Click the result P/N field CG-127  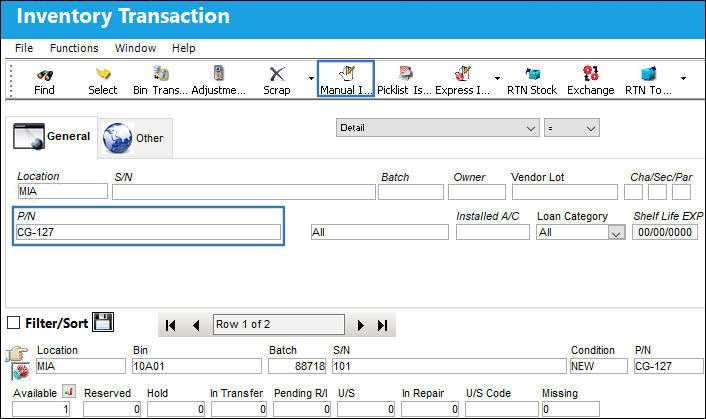tap(668, 366)
